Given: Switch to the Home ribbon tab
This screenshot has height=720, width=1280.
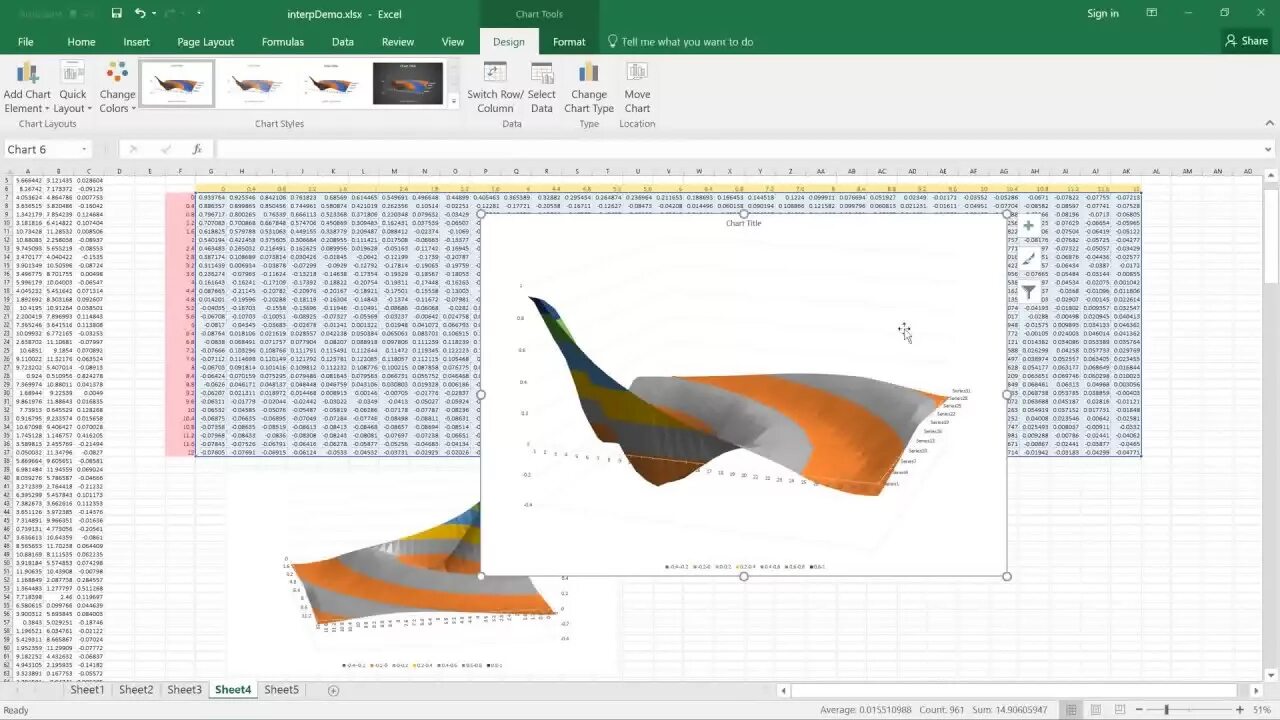Looking at the screenshot, I should (x=81, y=42).
